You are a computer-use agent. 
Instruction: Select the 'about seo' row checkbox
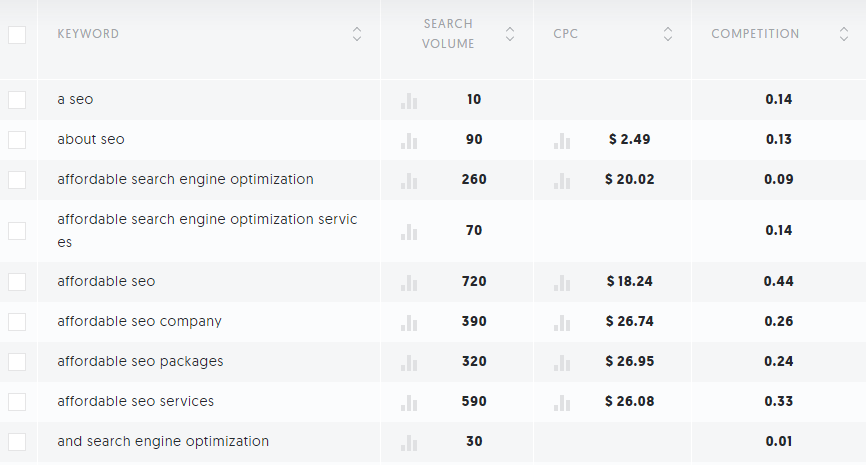pos(17,140)
